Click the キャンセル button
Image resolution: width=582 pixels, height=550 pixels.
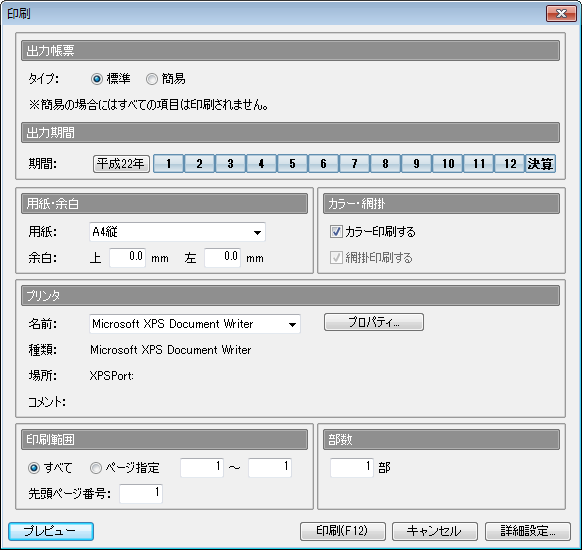tap(435, 531)
